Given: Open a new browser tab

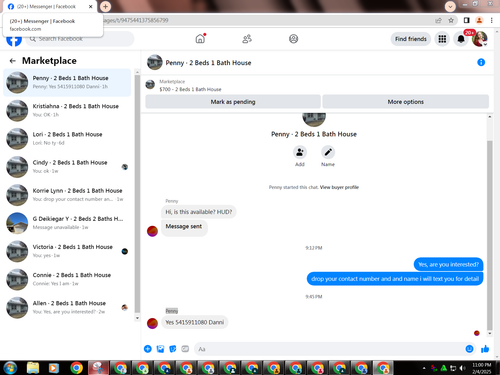Looking at the screenshot, I should (x=105, y=6).
